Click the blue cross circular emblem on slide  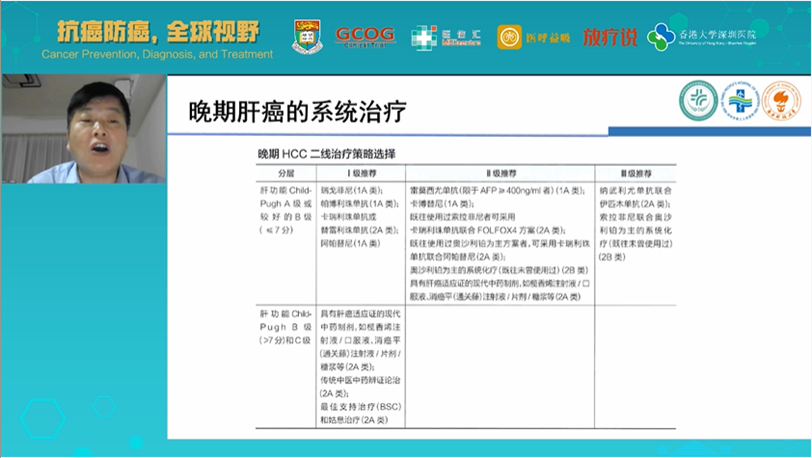740,101
